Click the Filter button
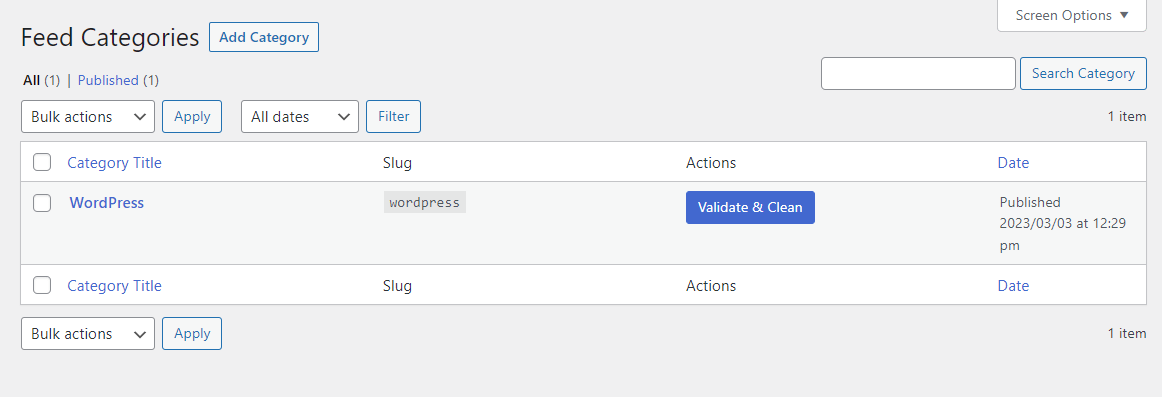Image resolution: width=1162 pixels, height=397 pixels. point(394,116)
